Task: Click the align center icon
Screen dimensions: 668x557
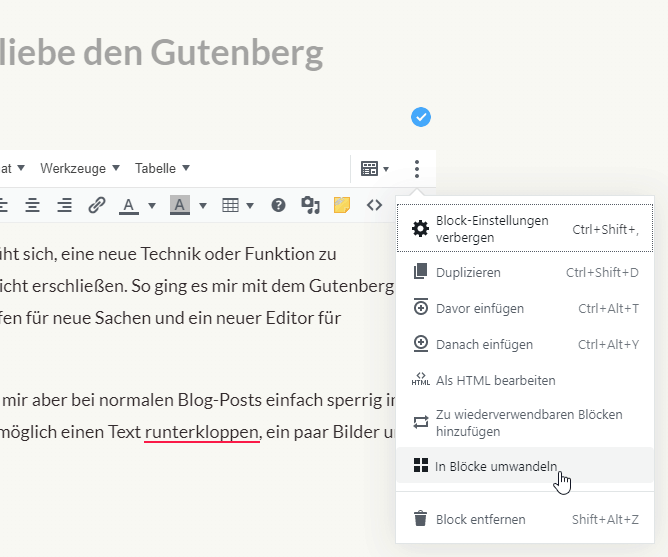Action: click(33, 205)
